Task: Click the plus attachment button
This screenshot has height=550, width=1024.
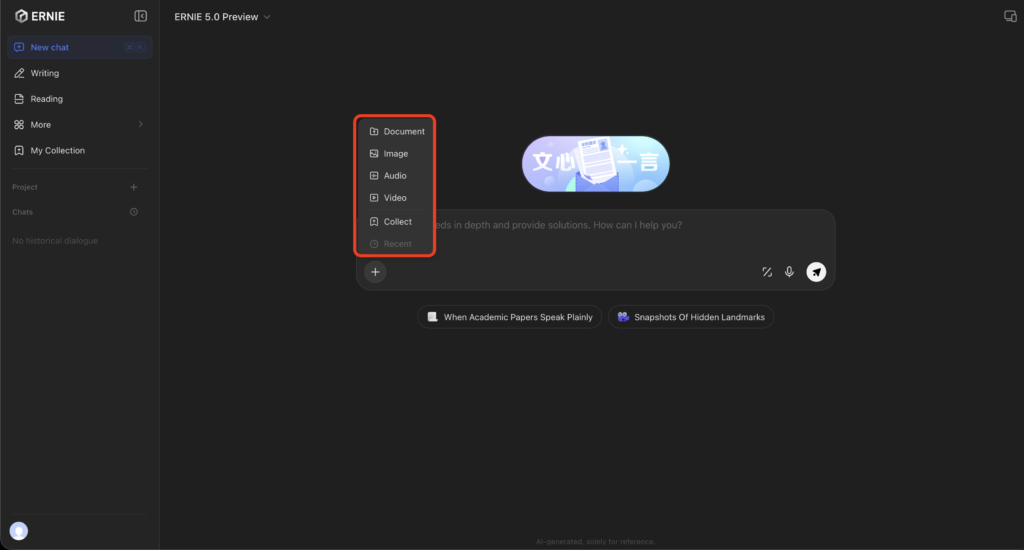Action: pos(375,272)
